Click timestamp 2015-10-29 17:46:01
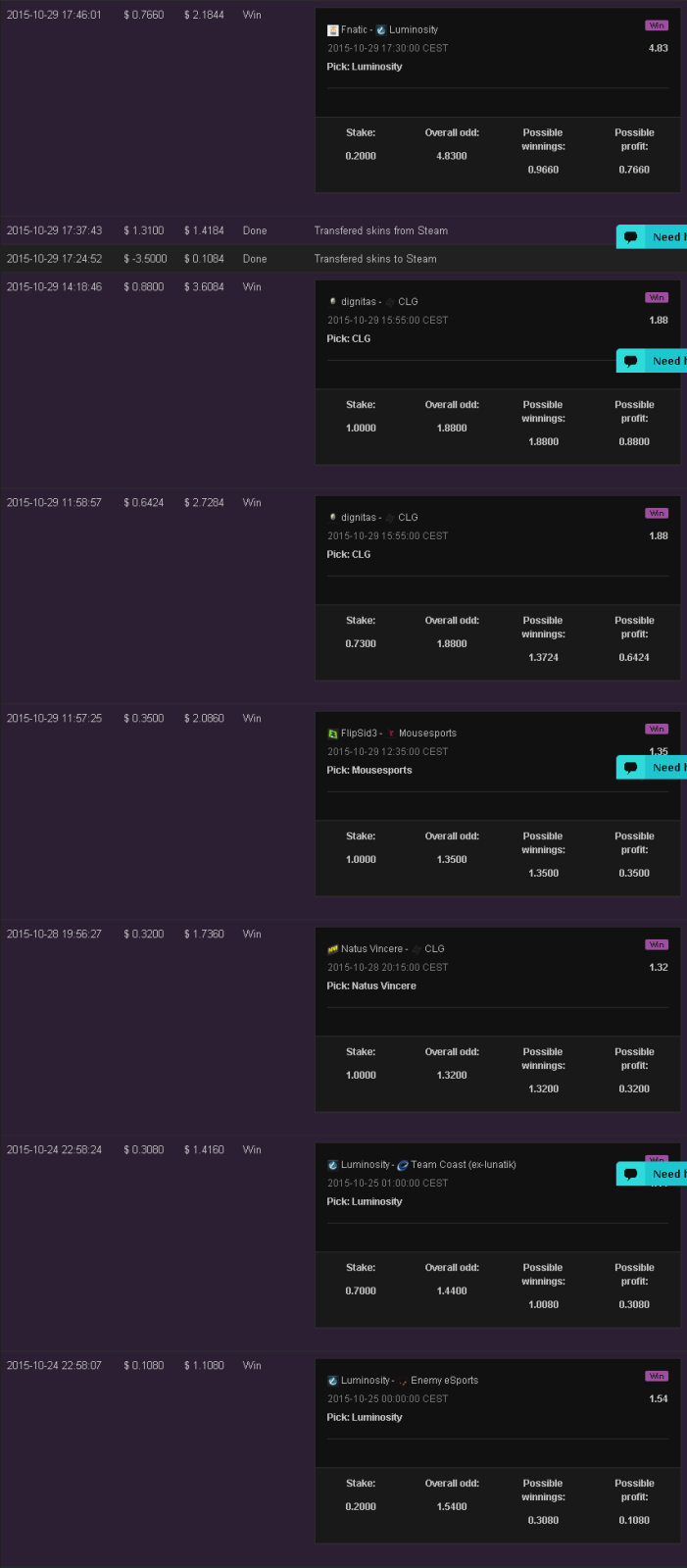687x1568 pixels. 54,15
